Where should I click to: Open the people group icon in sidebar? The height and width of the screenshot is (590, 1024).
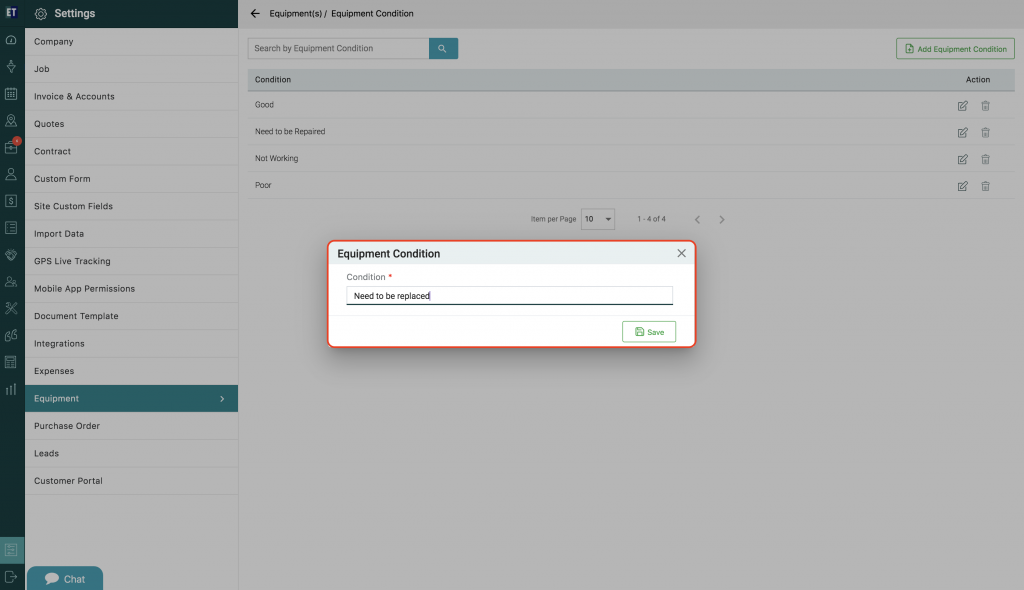point(11,282)
